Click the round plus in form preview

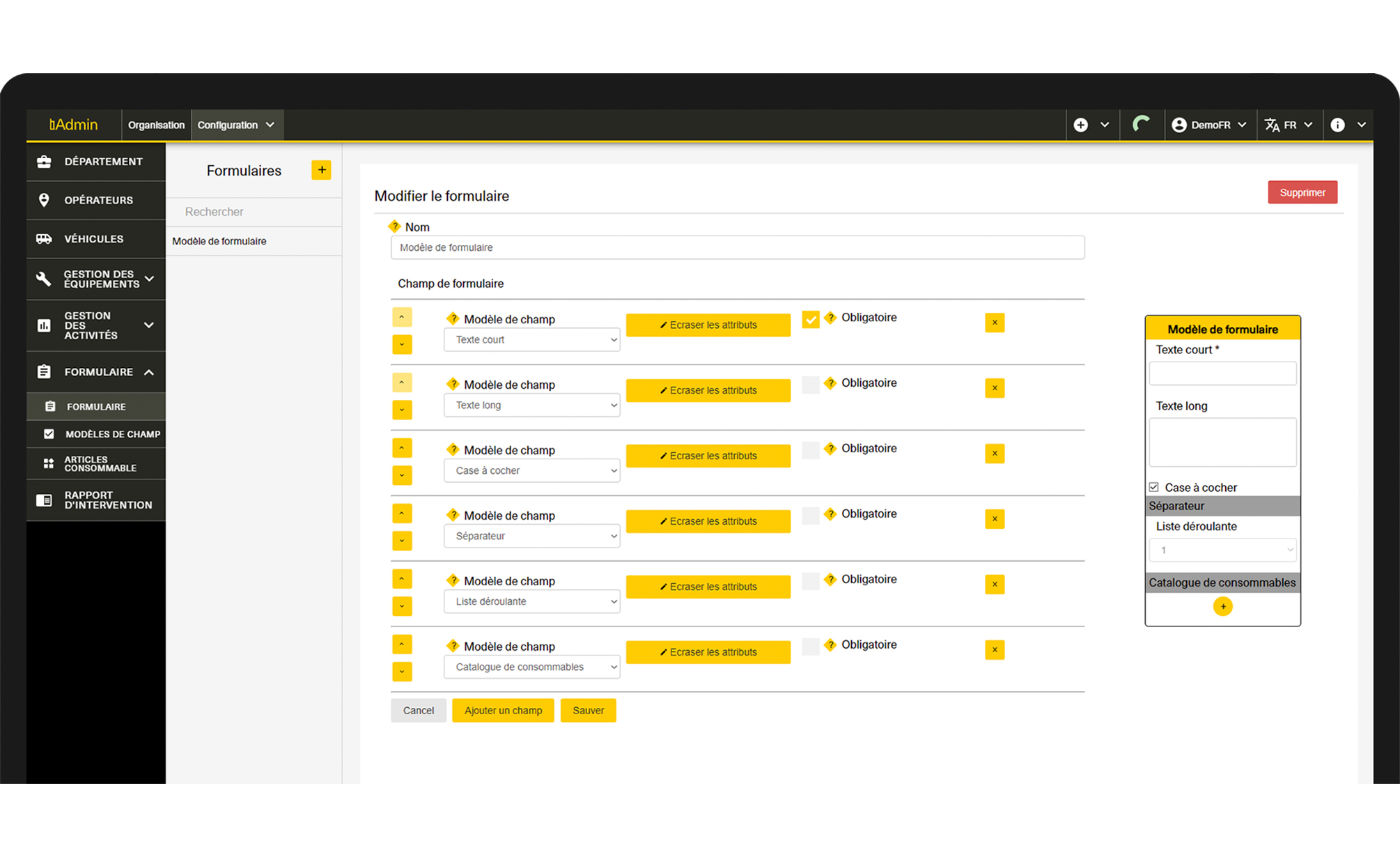[1222, 606]
